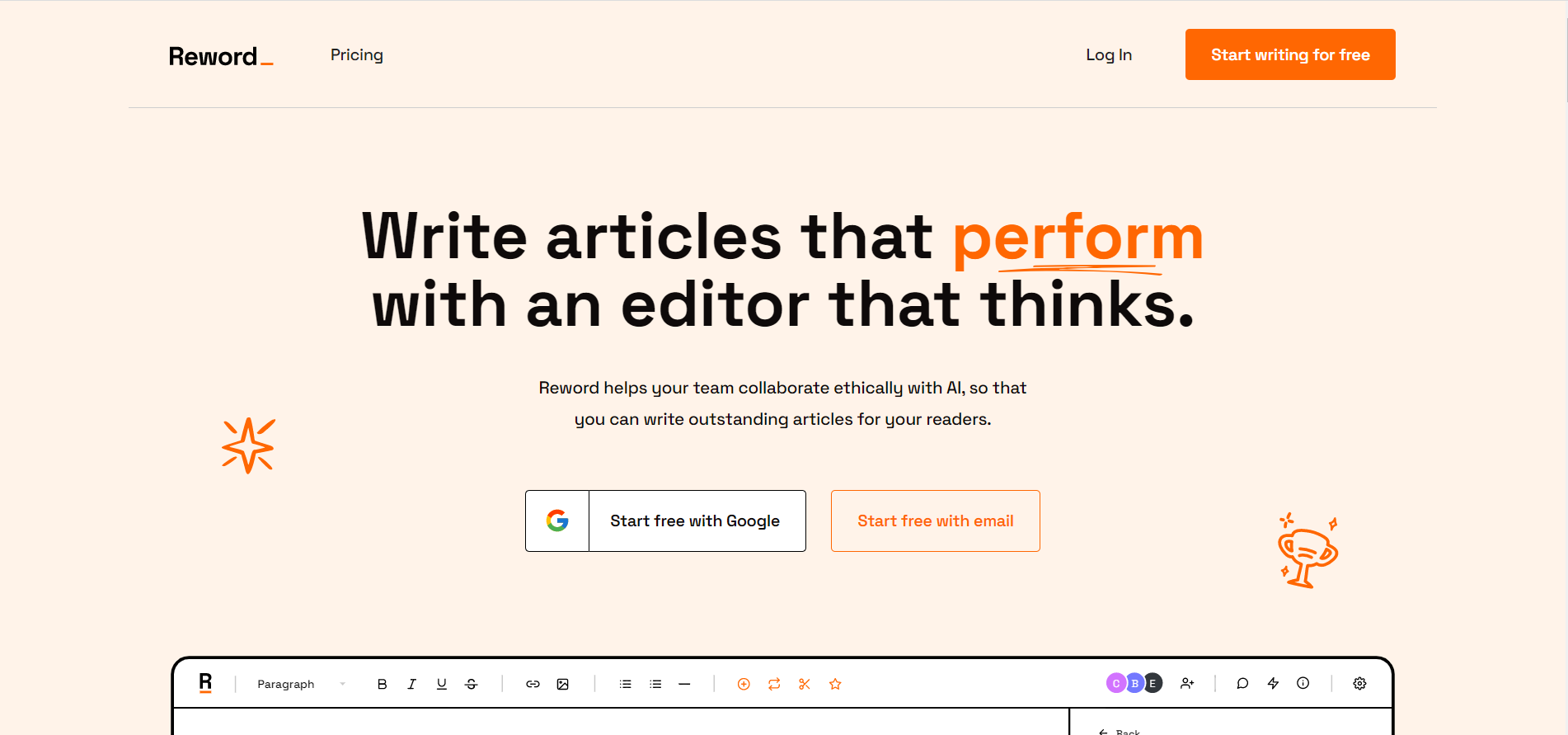Click the purple C collaborator avatar
The image size is (1568, 735).
[1115, 683]
